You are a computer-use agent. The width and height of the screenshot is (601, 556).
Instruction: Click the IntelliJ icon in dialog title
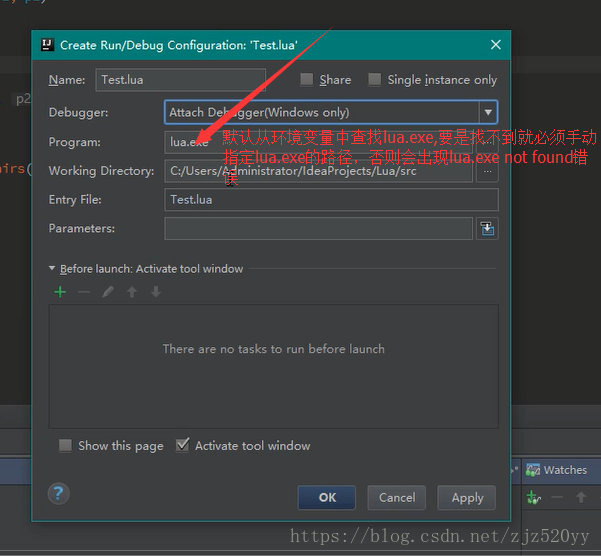(48, 45)
